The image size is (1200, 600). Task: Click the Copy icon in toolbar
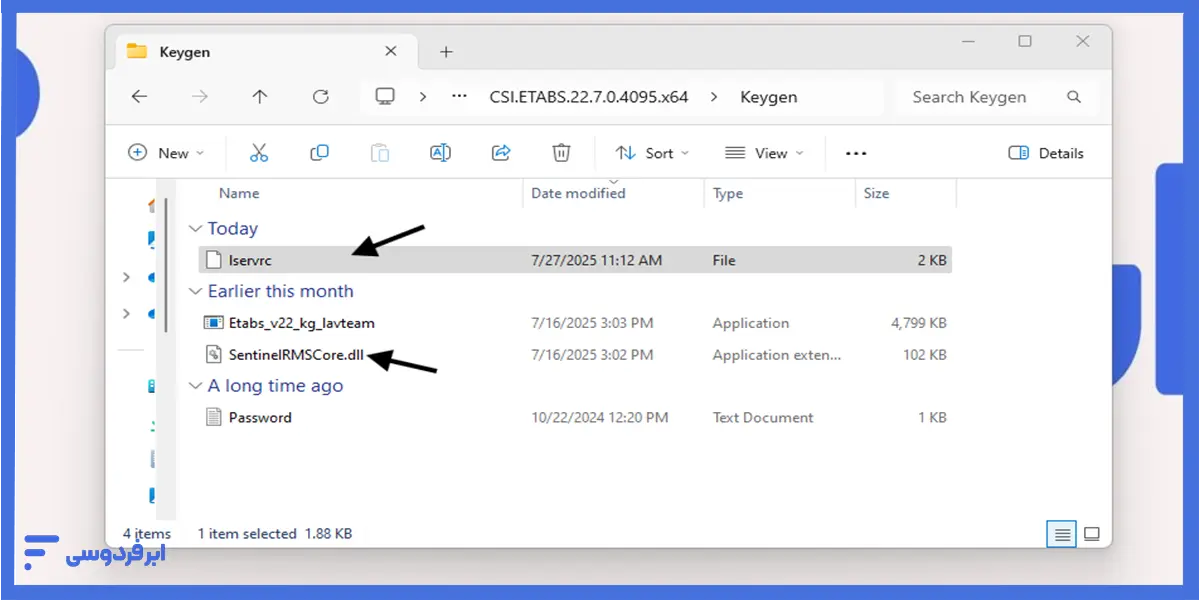(x=319, y=153)
